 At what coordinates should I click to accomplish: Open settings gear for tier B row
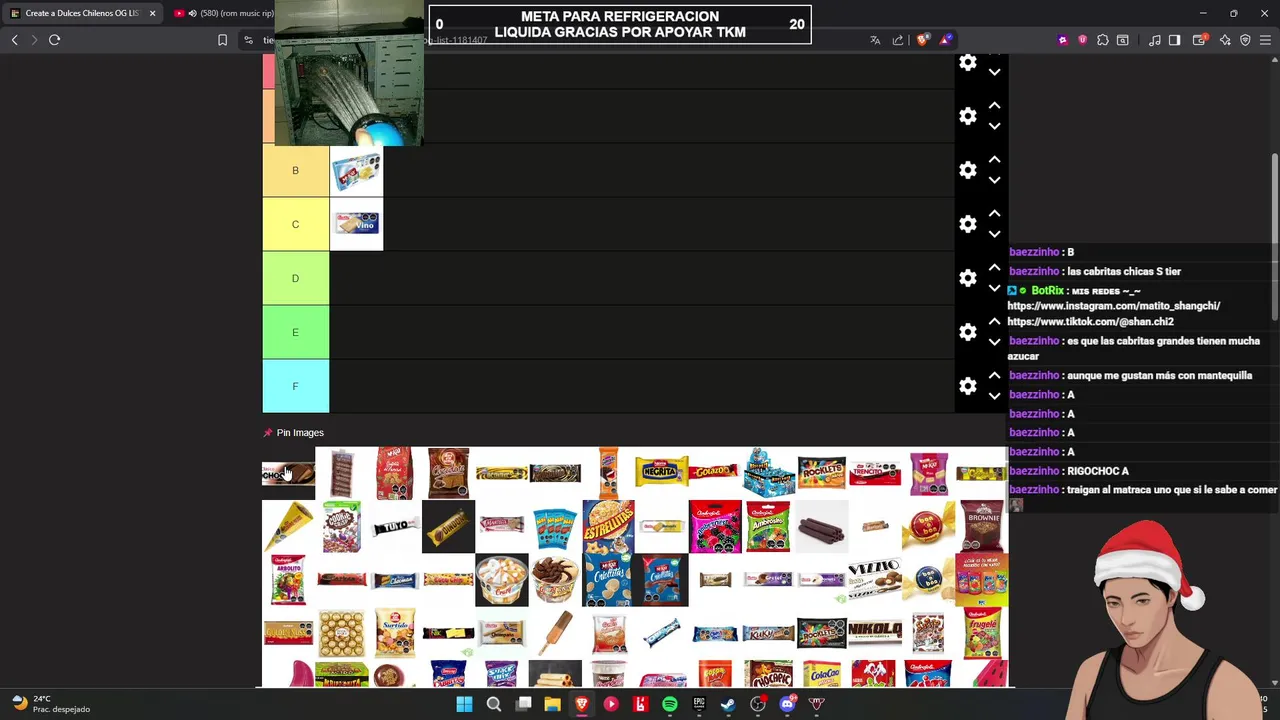click(x=967, y=170)
